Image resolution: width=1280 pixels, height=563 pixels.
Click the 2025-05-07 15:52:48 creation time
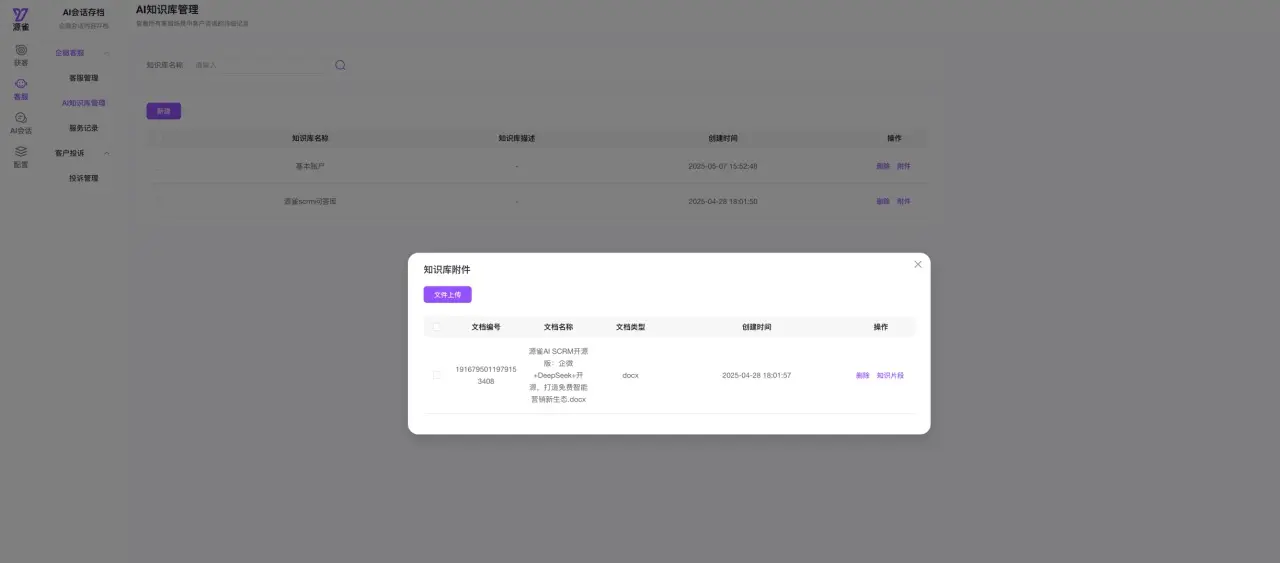[723, 166]
